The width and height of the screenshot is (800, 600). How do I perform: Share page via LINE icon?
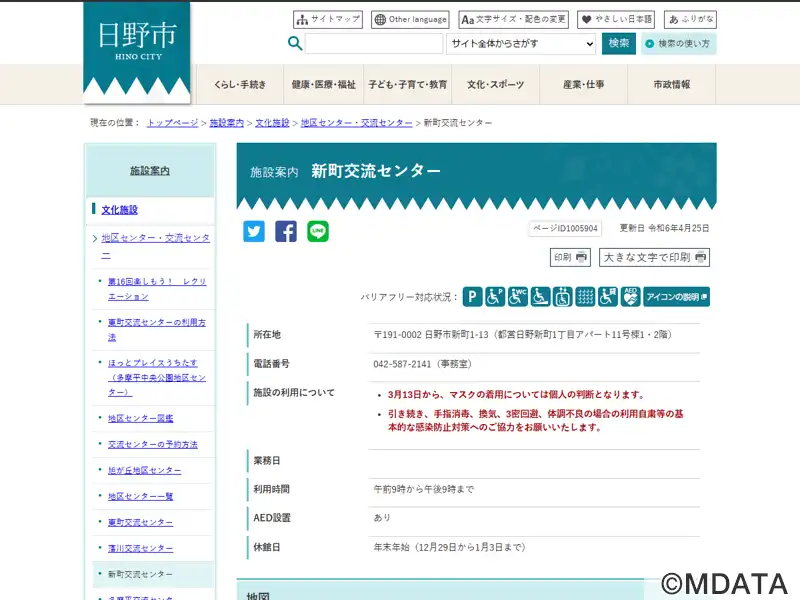point(318,231)
